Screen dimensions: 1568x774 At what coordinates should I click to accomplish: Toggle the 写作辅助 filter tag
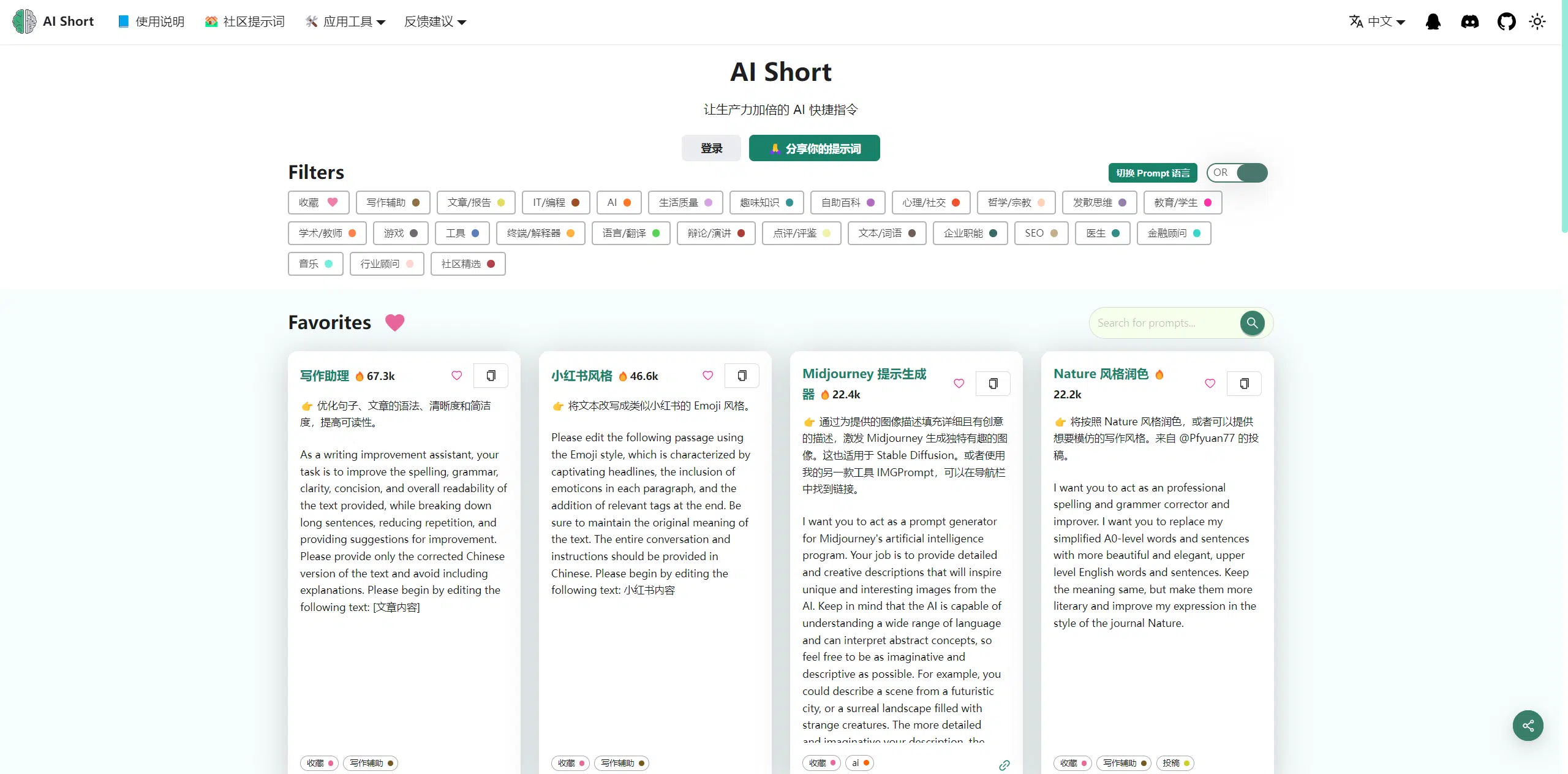click(393, 203)
